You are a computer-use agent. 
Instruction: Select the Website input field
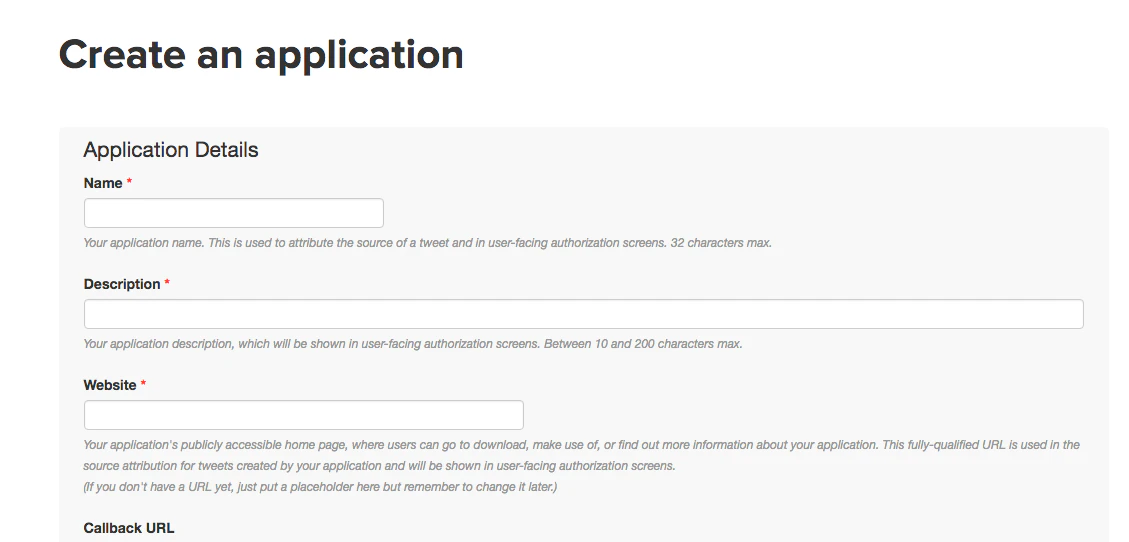tap(303, 415)
